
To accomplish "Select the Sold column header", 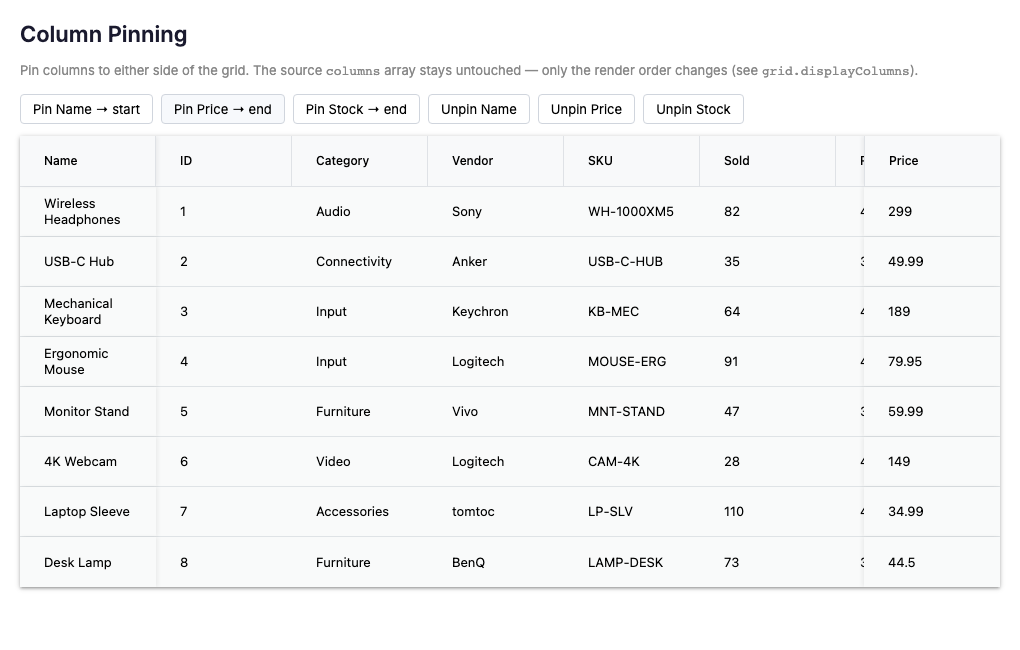I will point(768,161).
